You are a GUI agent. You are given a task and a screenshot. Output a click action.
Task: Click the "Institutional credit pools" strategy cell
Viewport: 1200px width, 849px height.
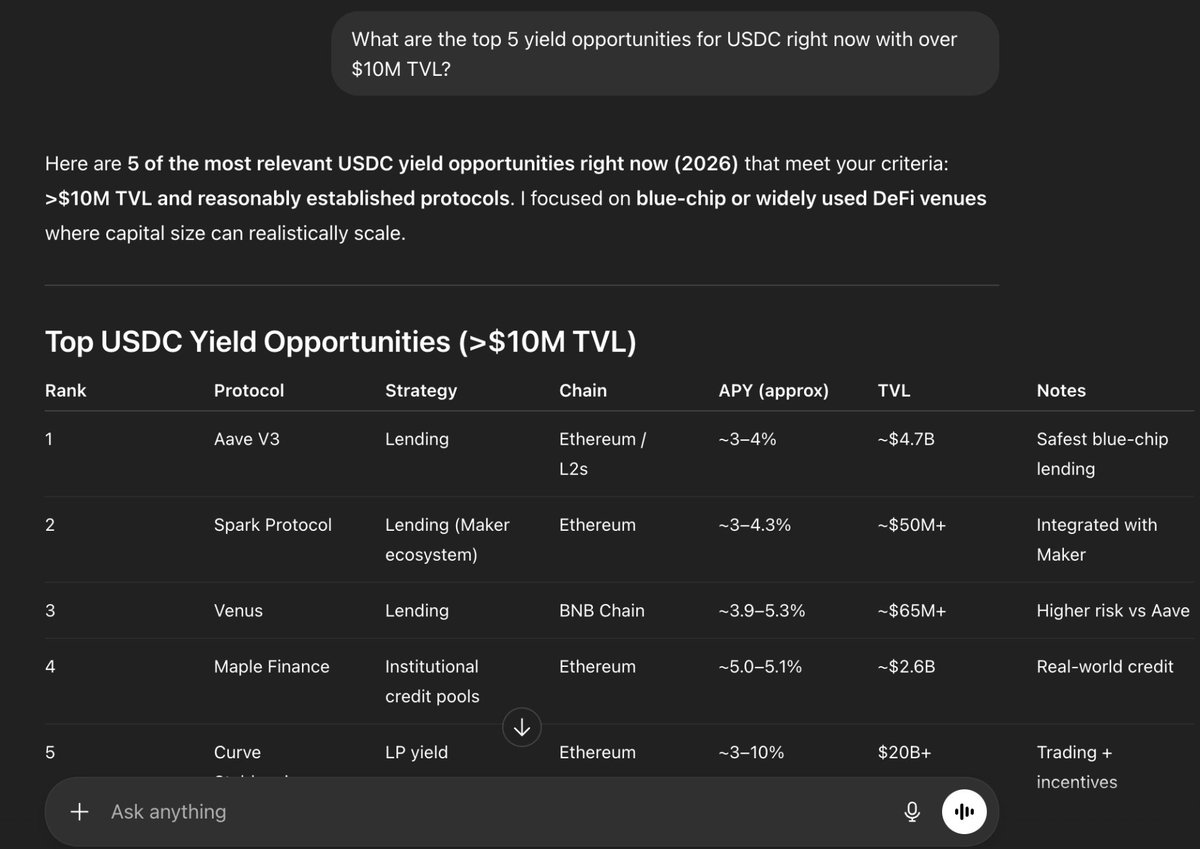point(432,681)
